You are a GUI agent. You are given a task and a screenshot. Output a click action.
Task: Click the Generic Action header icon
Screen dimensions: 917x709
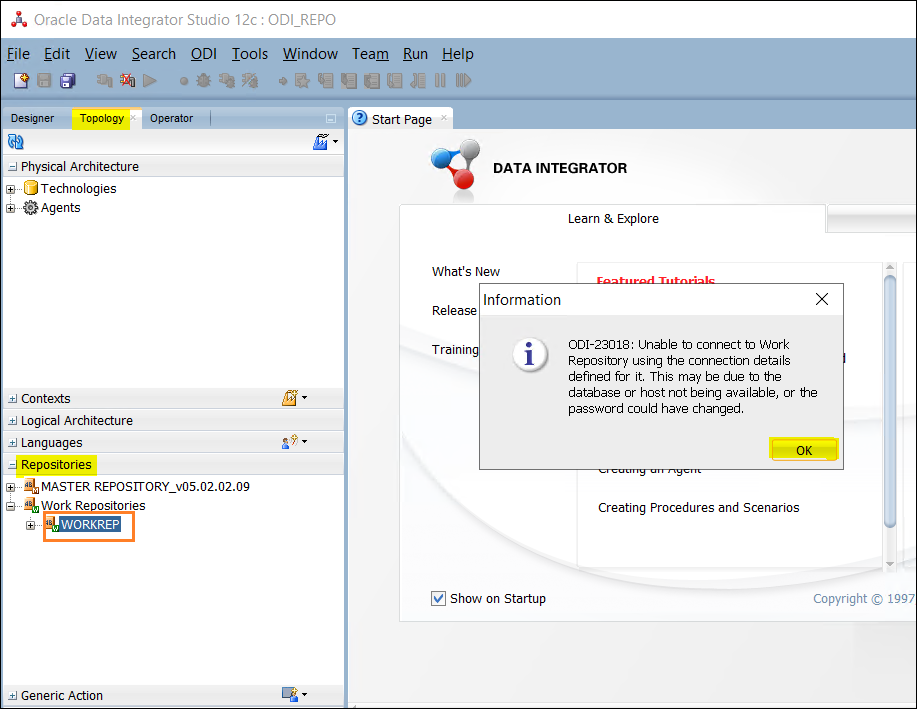point(290,694)
